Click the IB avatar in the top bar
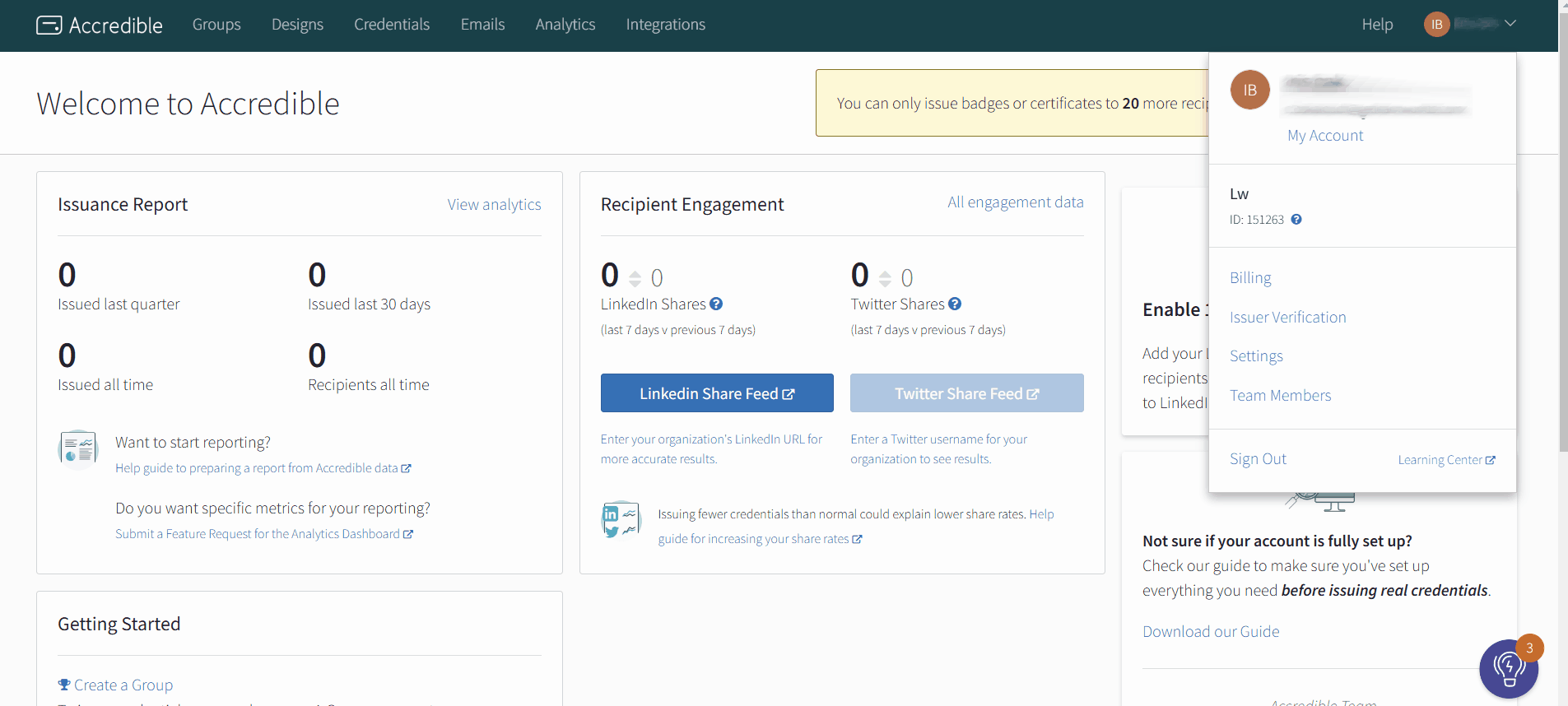 click(x=1436, y=25)
